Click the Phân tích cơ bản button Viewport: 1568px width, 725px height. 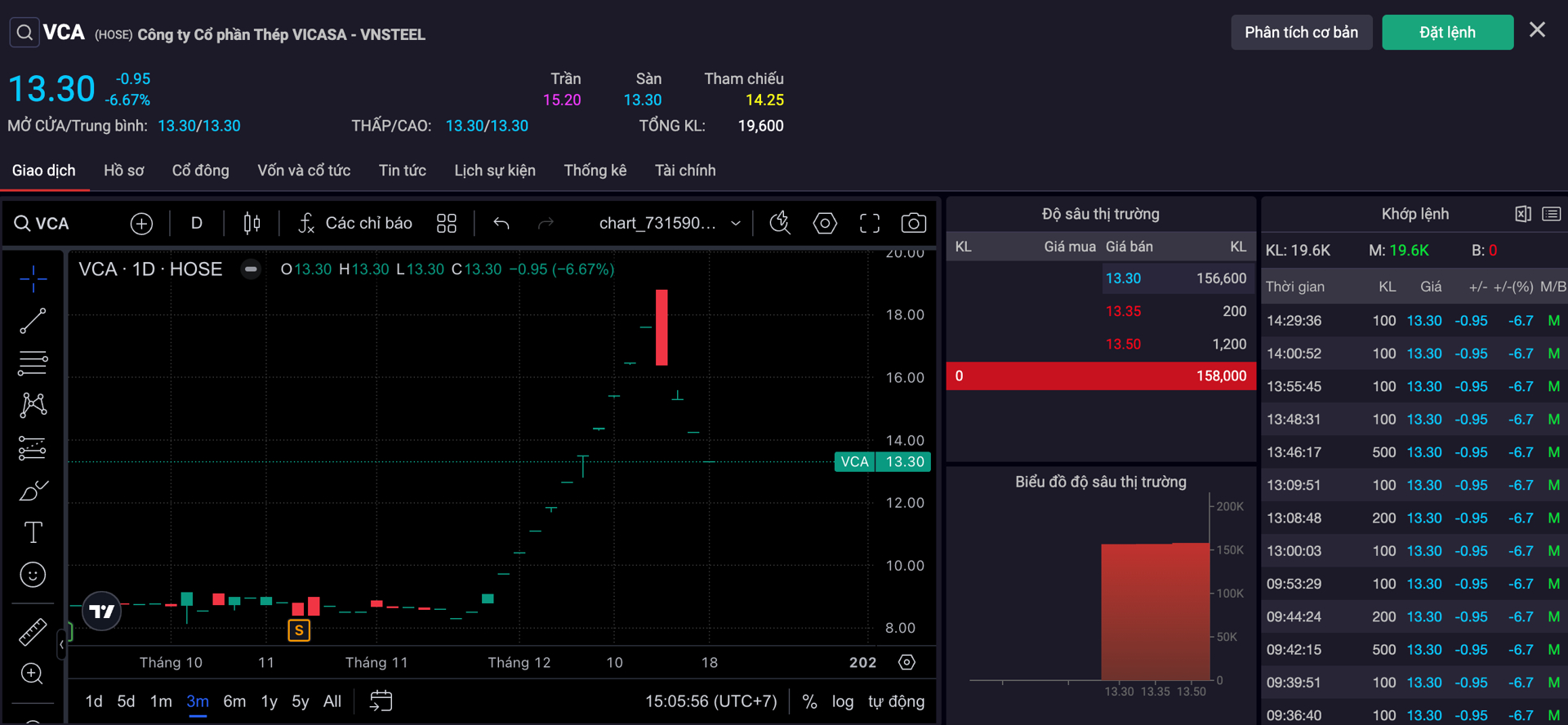point(1301,33)
